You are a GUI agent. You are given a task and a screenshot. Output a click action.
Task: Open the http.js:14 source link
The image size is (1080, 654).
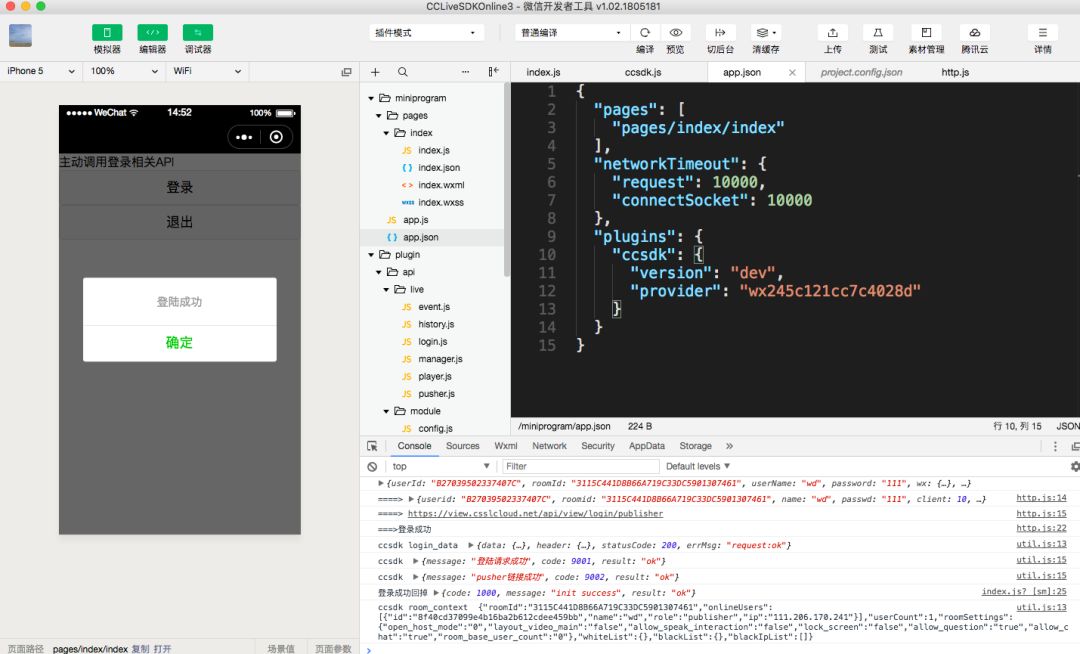(x=1041, y=498)
